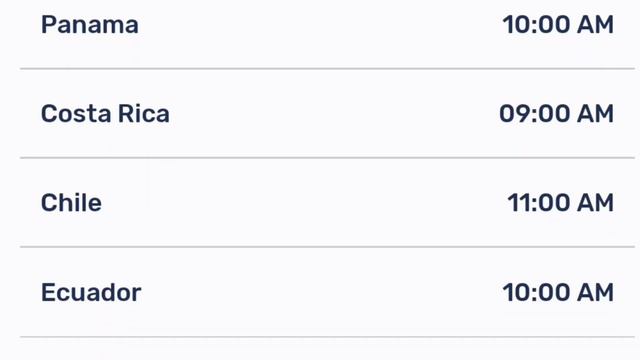Click Panama's 10:00 AM time
This screenshot has width=640, height=360.
point(558,25)
